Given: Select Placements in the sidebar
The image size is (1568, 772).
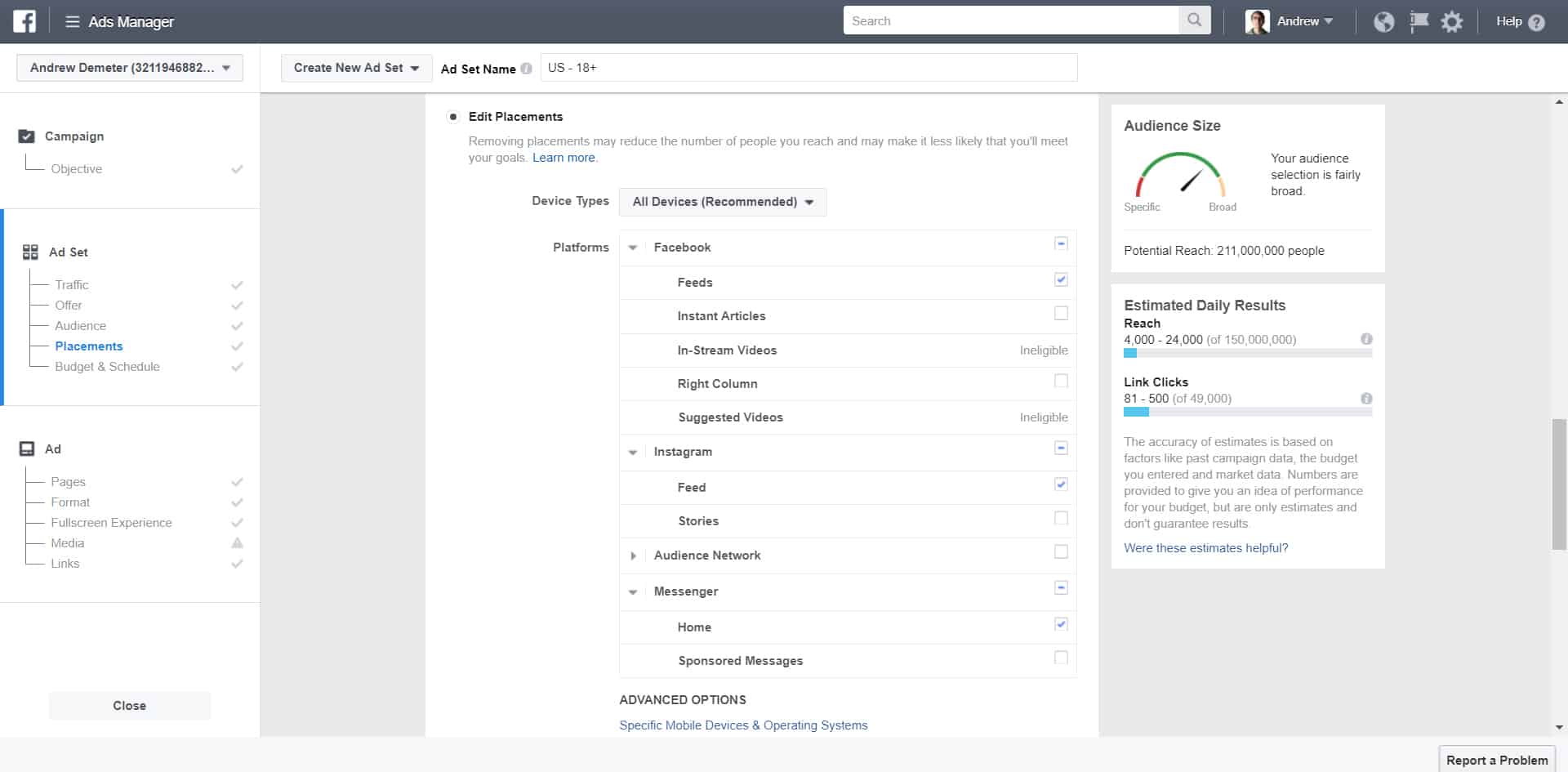Looking at the screenshot, I should [x=89, y=346].
